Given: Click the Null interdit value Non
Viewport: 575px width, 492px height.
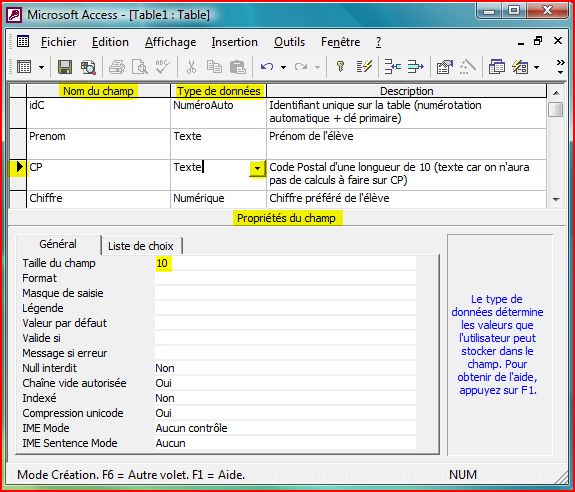Looking at the screenshot, I should [285, 368].
